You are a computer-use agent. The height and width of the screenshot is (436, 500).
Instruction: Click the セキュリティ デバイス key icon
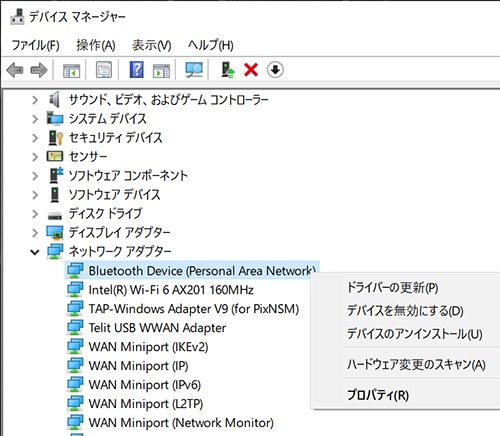click(55, 137)
